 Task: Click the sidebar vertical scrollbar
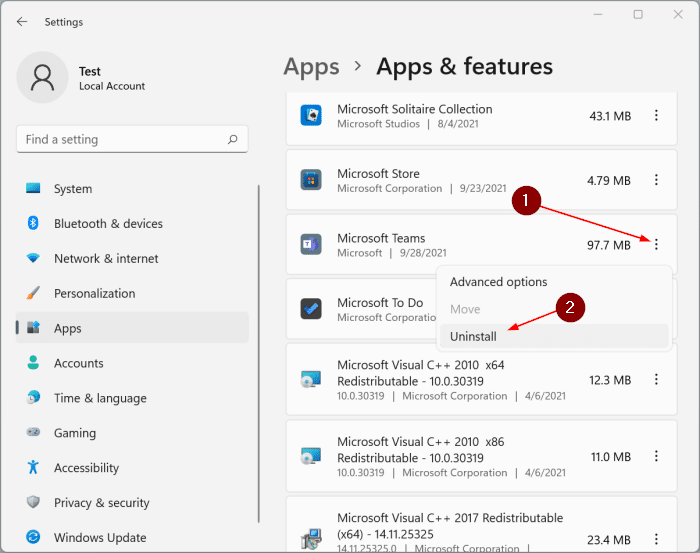point(258,353)
